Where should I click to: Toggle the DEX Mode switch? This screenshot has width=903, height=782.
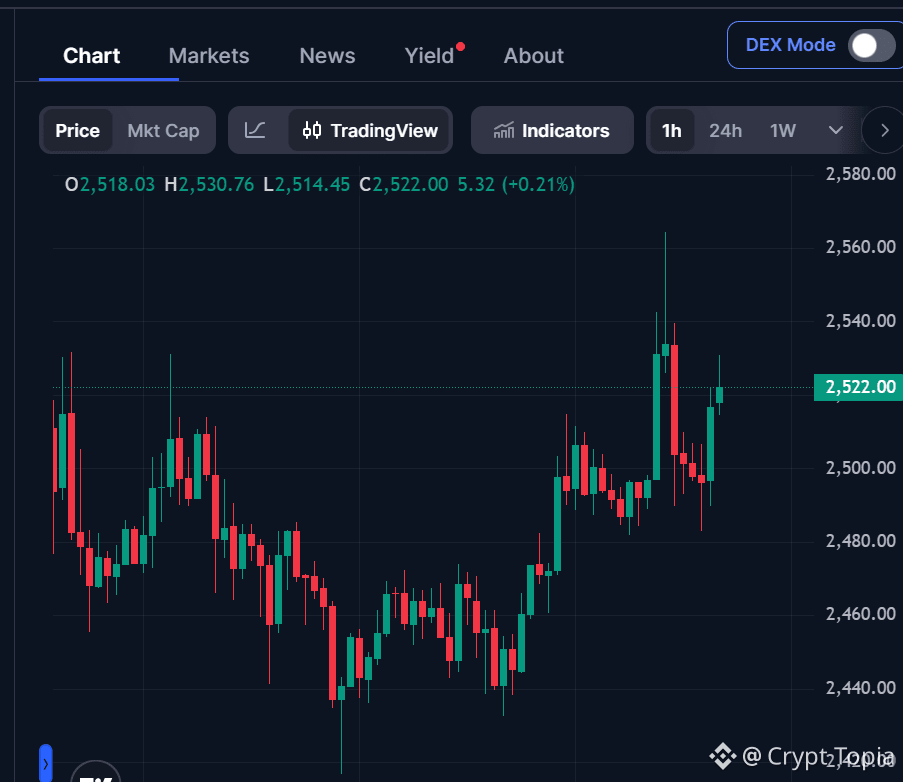click(870, 45)
